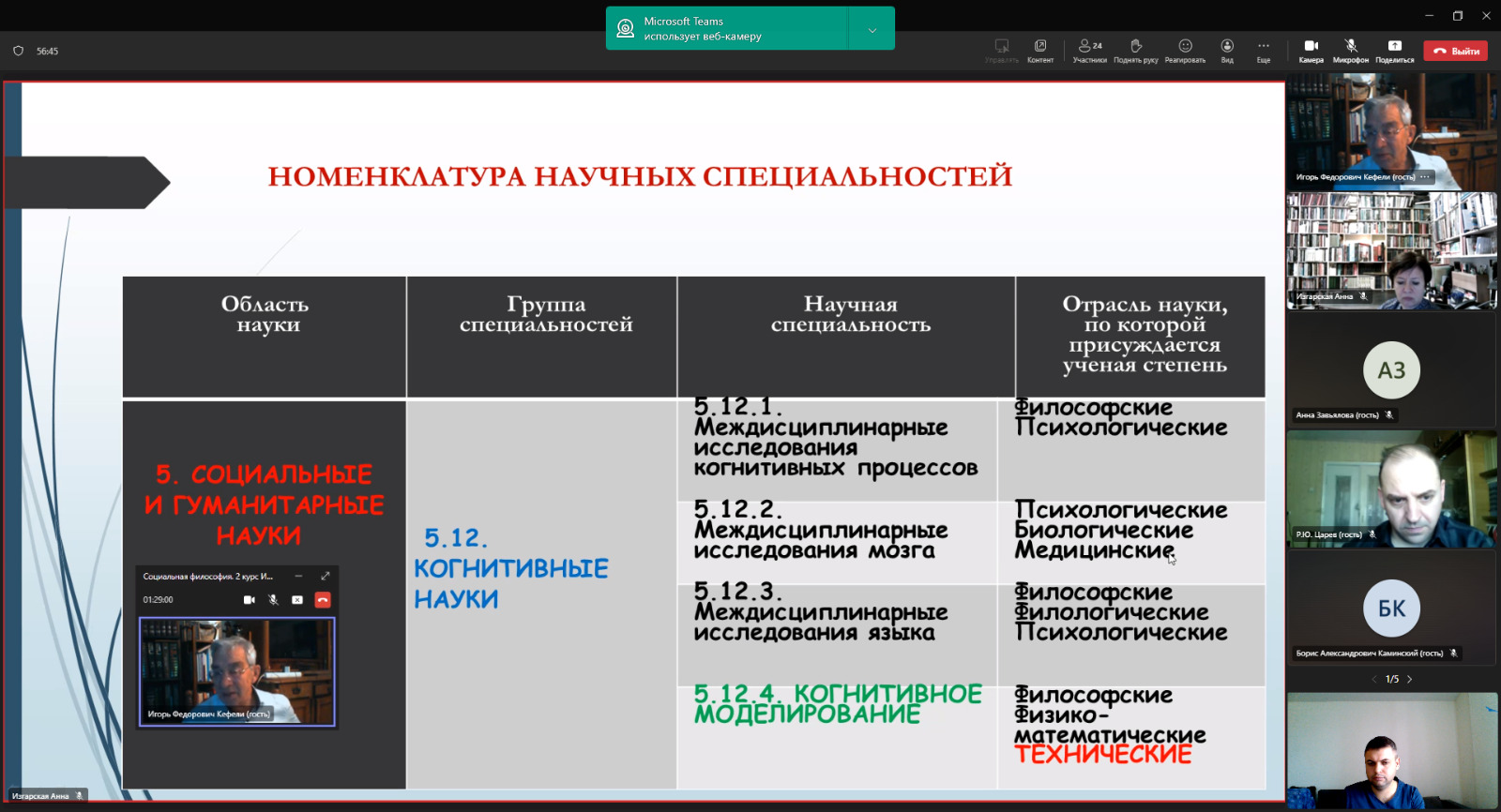Click Поделиться share screen icon

pos(1394,50)
